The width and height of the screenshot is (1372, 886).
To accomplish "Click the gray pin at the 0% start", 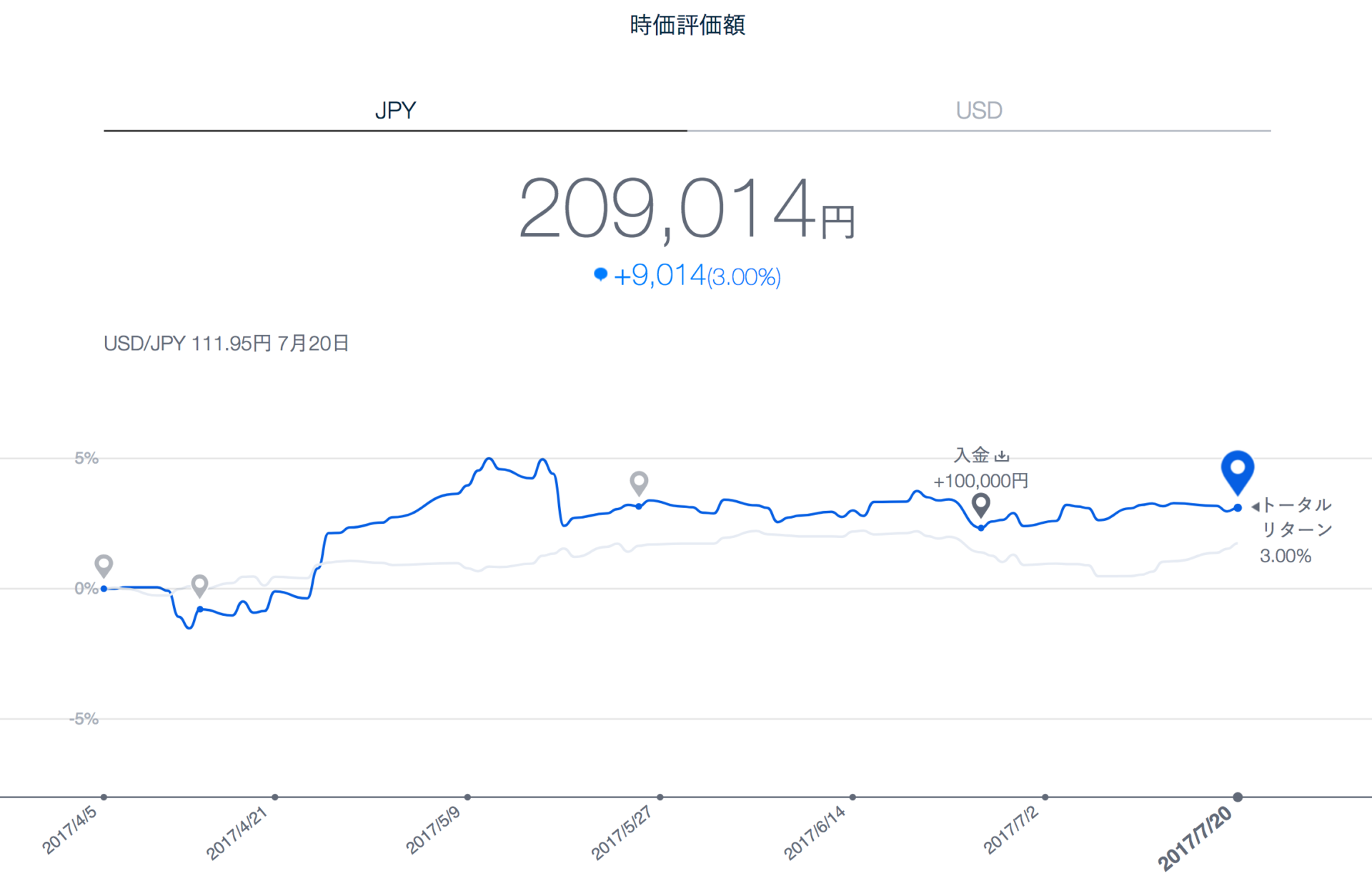I will pos(104,564).
